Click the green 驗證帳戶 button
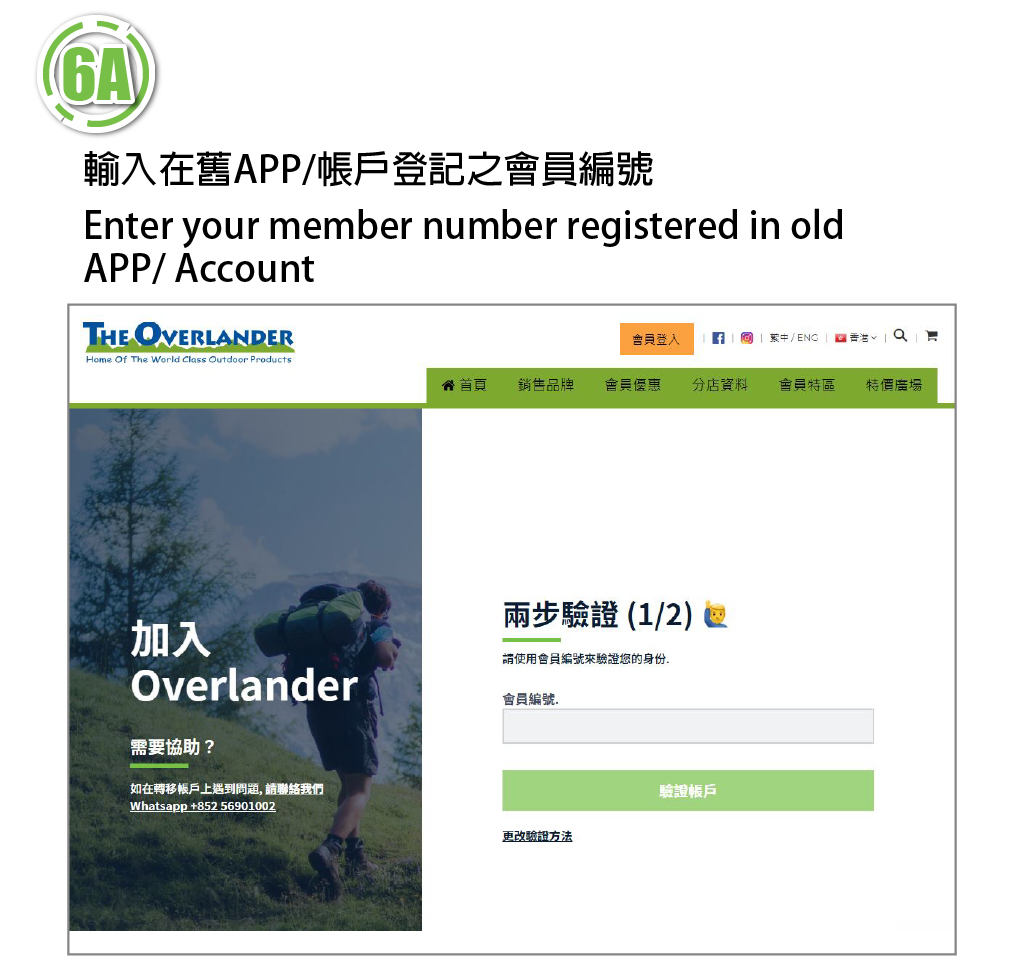 click(x=688, y=791)
